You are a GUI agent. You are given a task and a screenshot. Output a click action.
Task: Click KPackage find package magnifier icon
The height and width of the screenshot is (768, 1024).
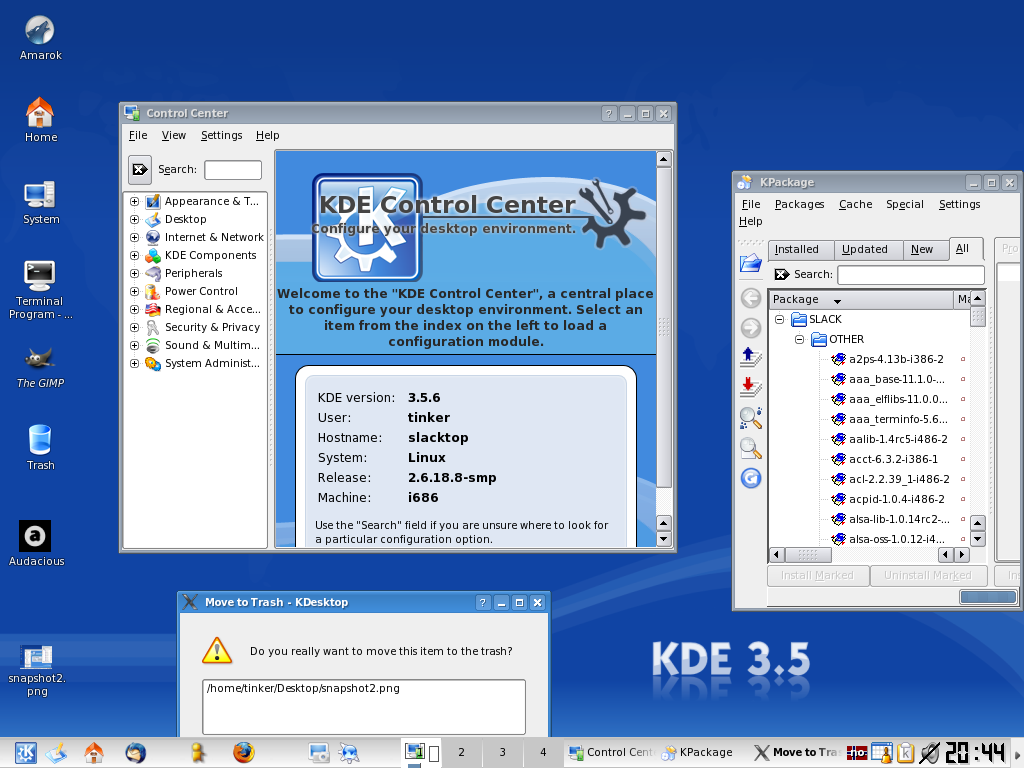coord(750,418)
